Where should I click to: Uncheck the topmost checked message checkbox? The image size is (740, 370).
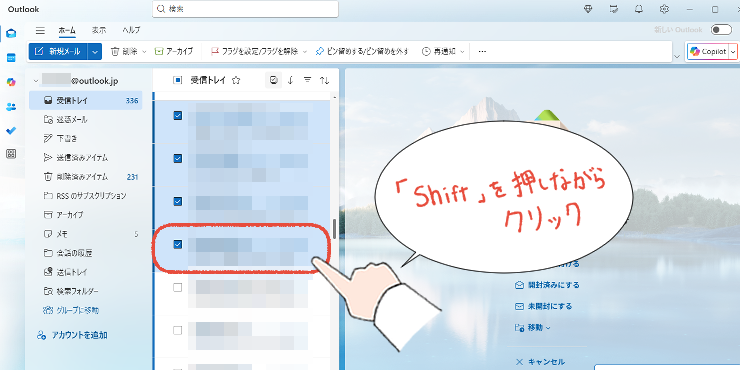click(x=177, y=115)
